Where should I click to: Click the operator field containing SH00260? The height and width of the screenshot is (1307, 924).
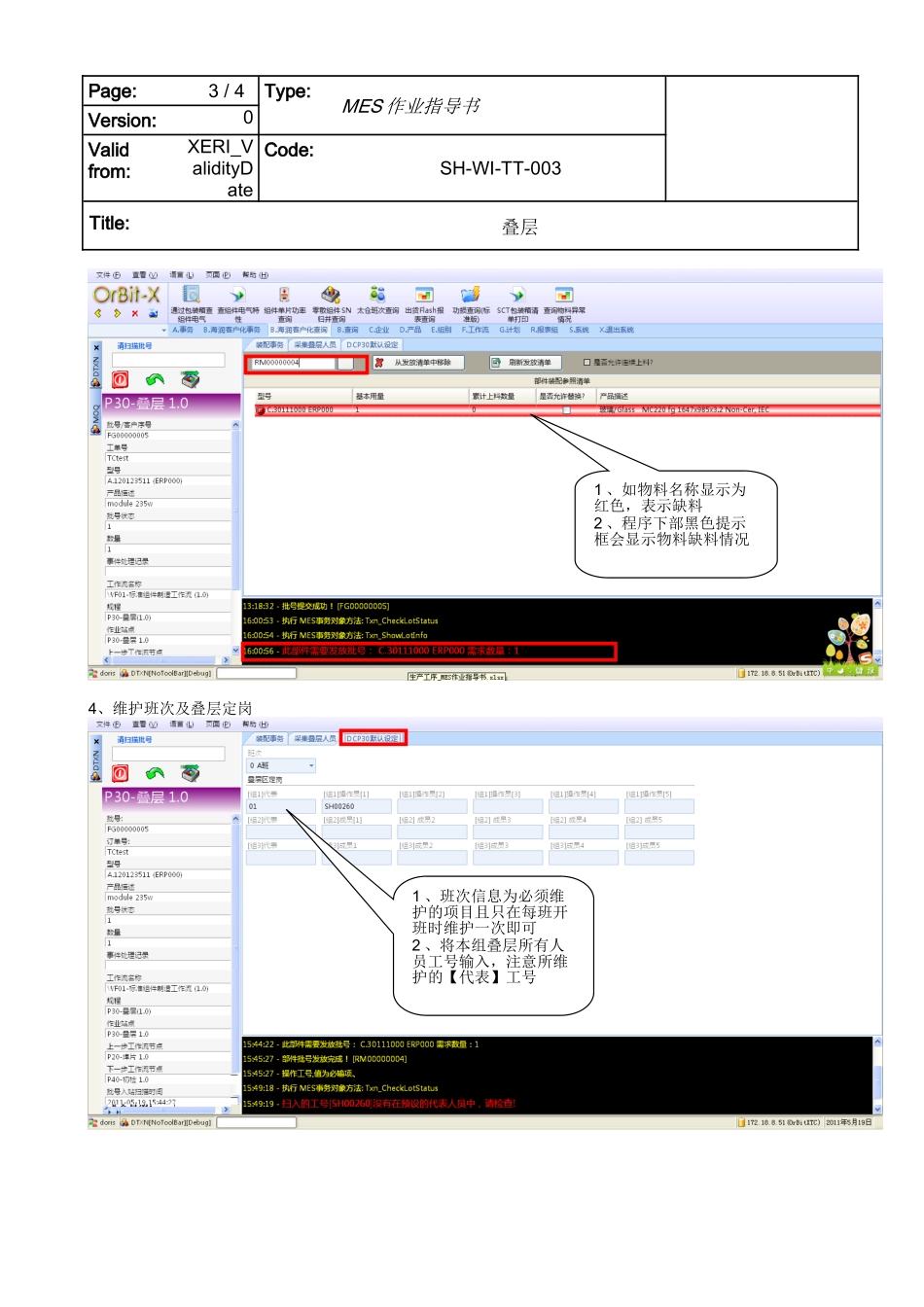pos(356,806)
